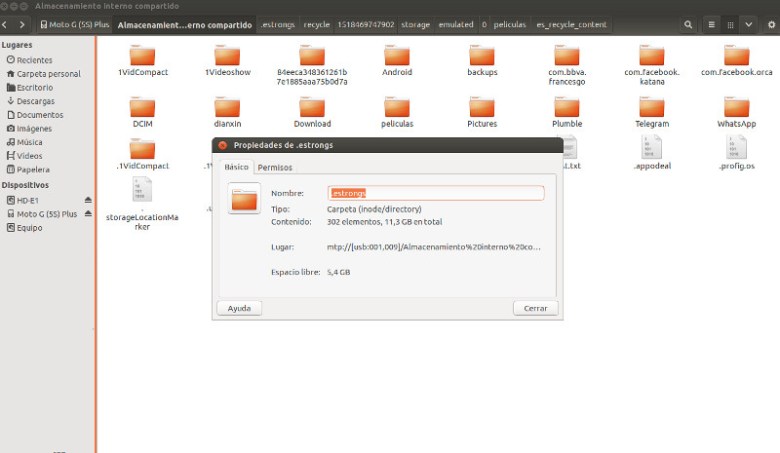Eject the Moto G (5S) Plus device
The height and width of the screenshot is (453, 780).
tap(88, 214)
